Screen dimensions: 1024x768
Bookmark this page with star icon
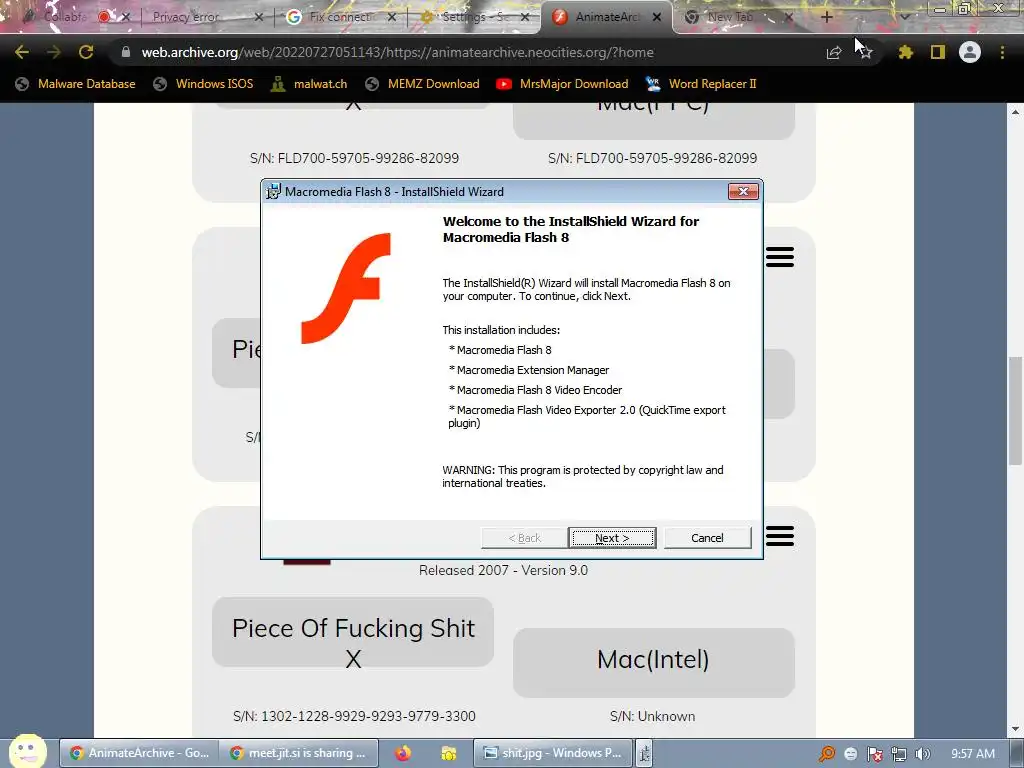tap(866, 53)
